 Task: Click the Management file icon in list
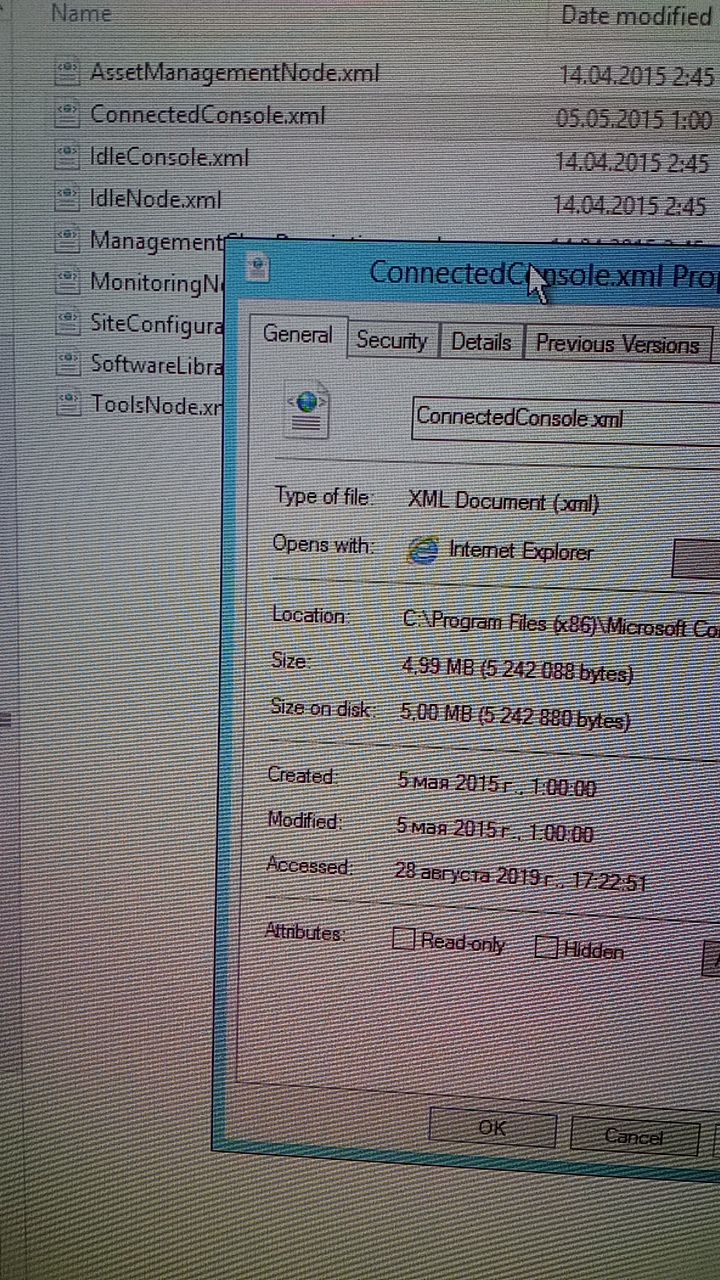[x=67, y=240]
